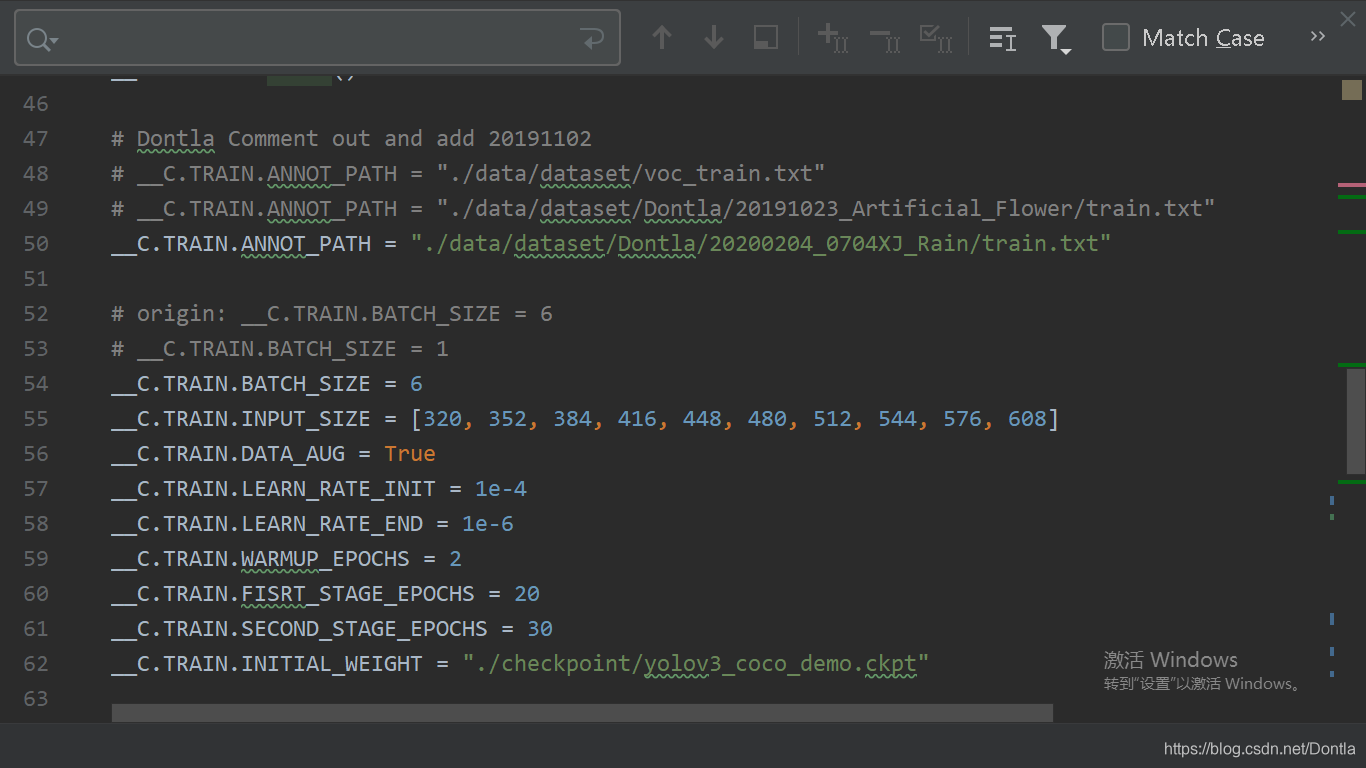Image resolution: width=1366 pixels, height=768 pixels.
Task: Select all occurrences icon
Action: click(x=936, y=38)
